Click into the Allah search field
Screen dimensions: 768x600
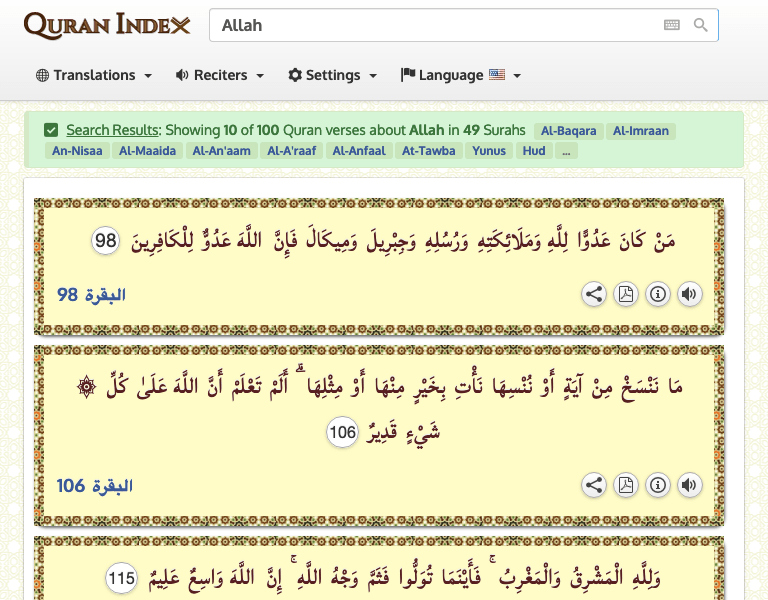(430, 25)
